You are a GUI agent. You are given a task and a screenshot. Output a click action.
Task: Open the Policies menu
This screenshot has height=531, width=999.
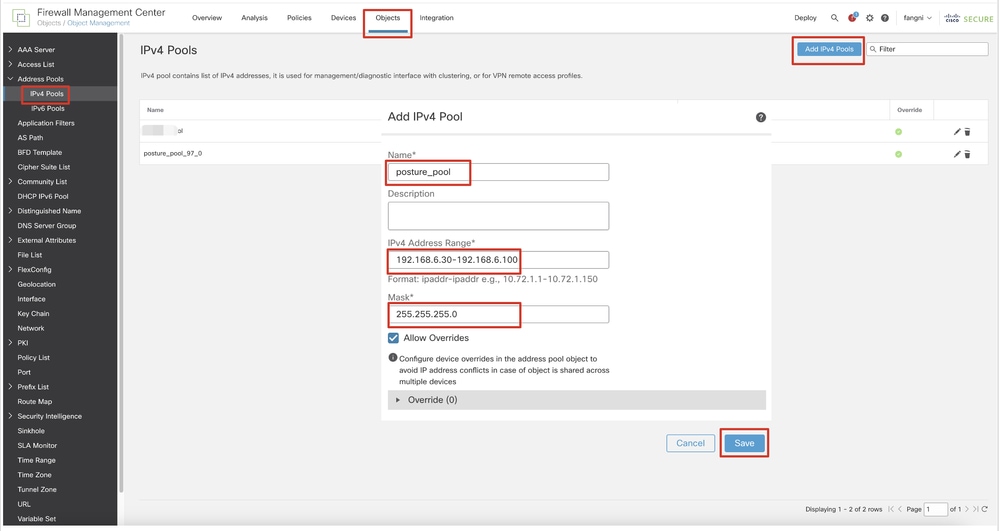click(299, 18)
